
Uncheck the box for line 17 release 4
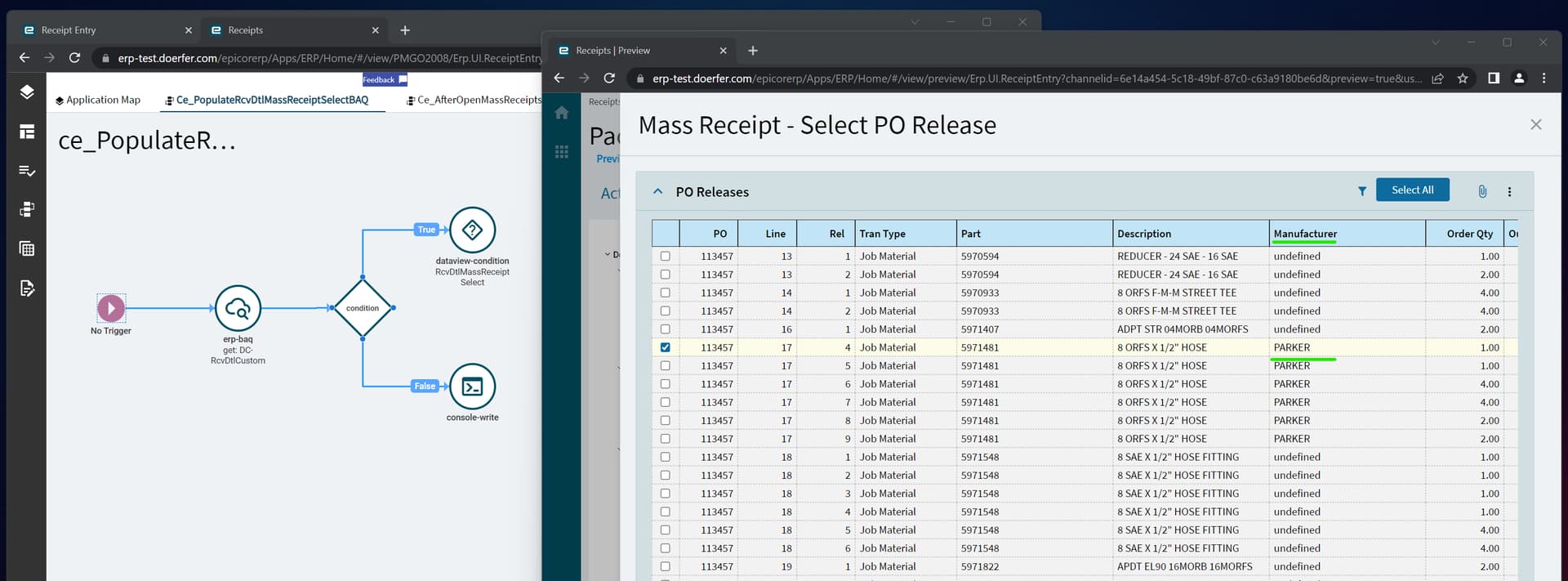click(665, 347)
